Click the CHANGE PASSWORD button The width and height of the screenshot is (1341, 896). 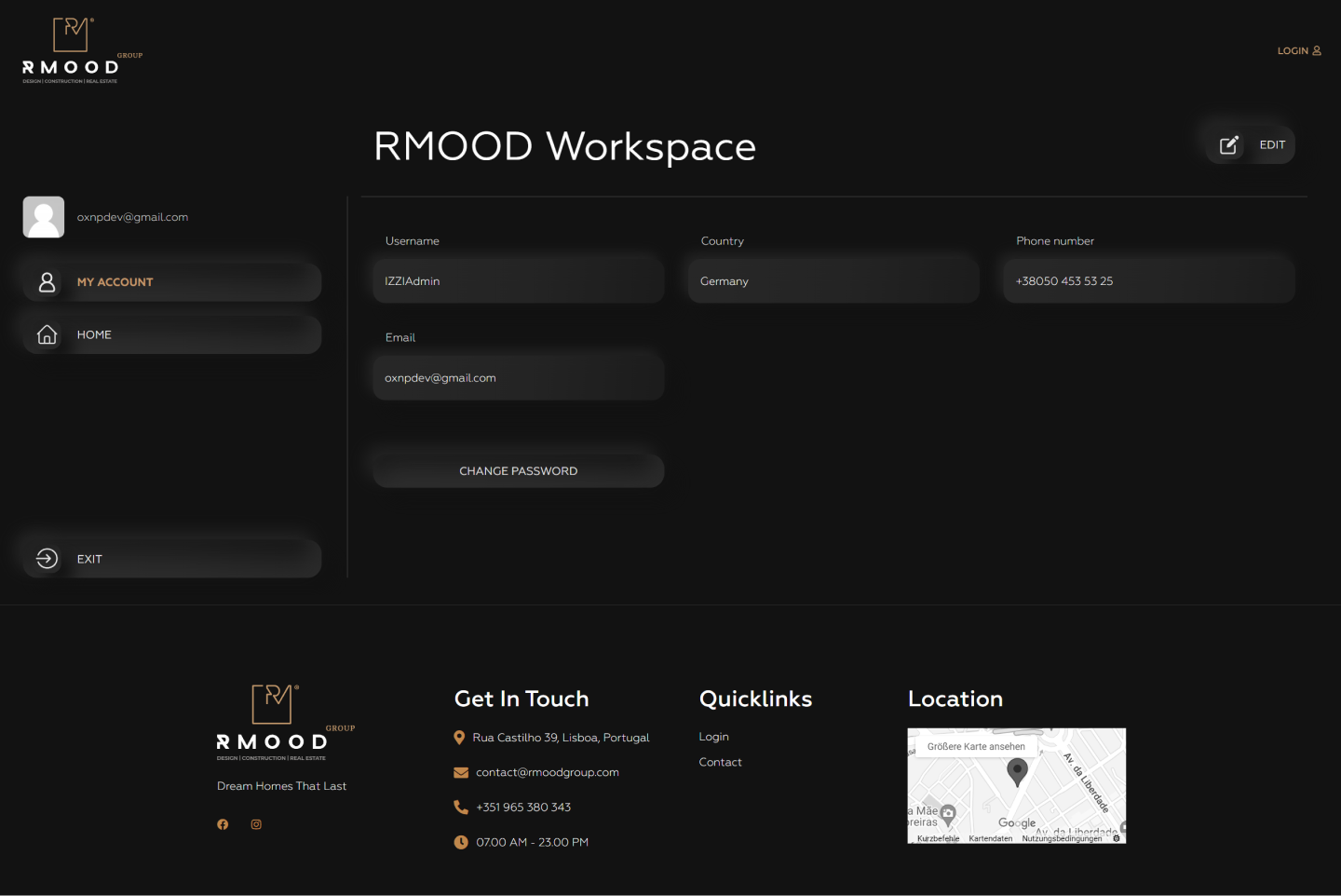point(519,471)
